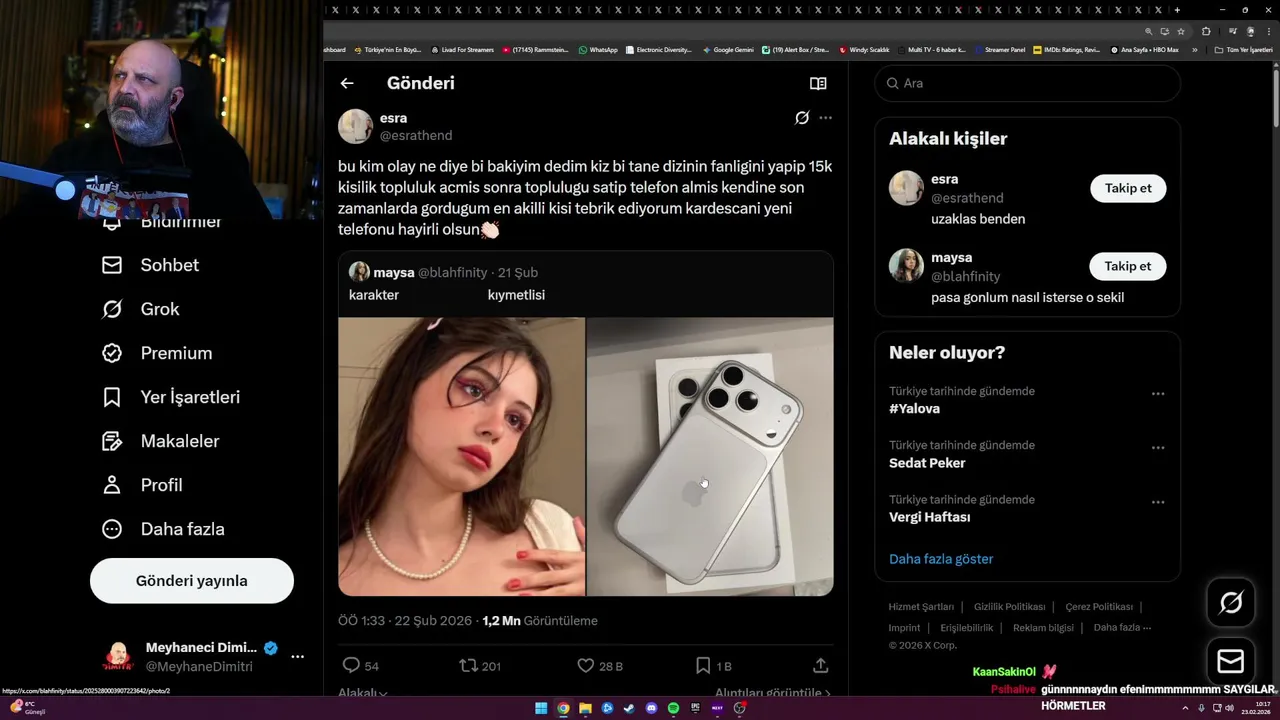
Task: Click the search box labeled Ara
Action: pos(1028,83)
